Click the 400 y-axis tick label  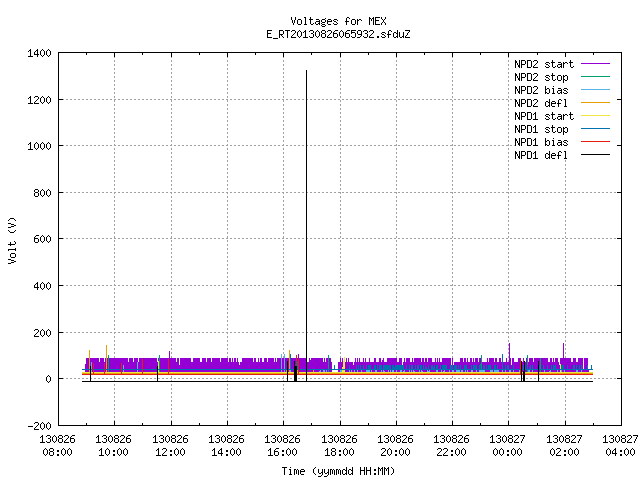[42, 286]
